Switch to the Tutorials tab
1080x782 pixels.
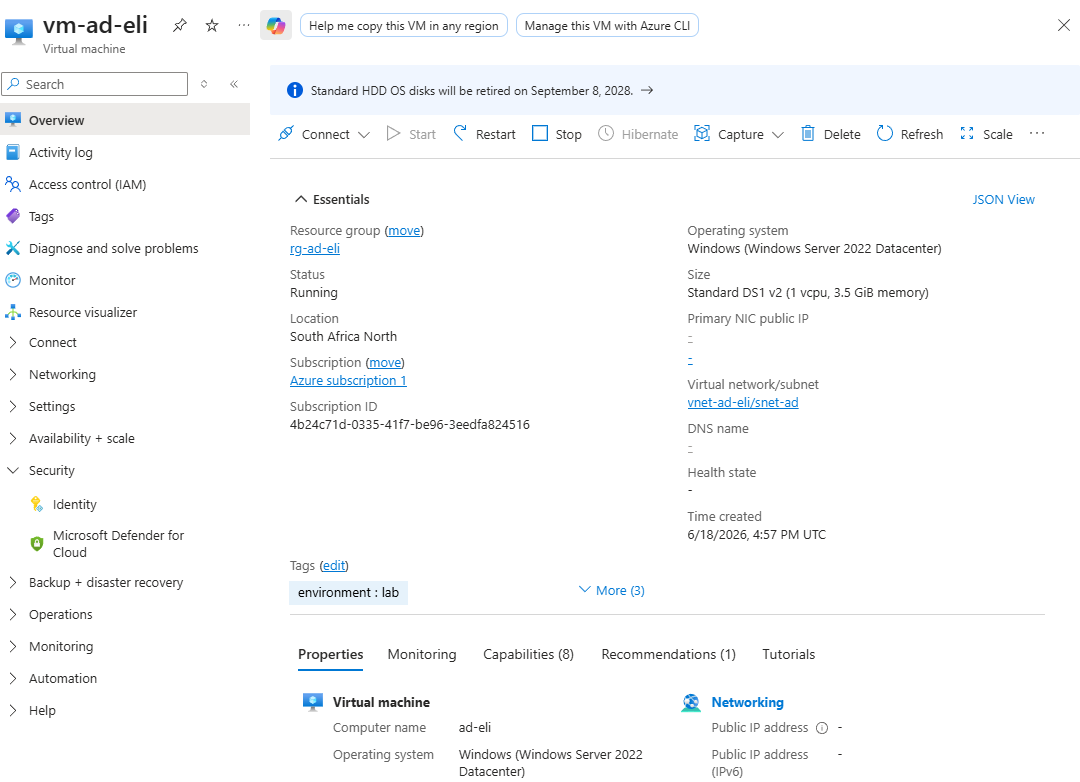789,655
